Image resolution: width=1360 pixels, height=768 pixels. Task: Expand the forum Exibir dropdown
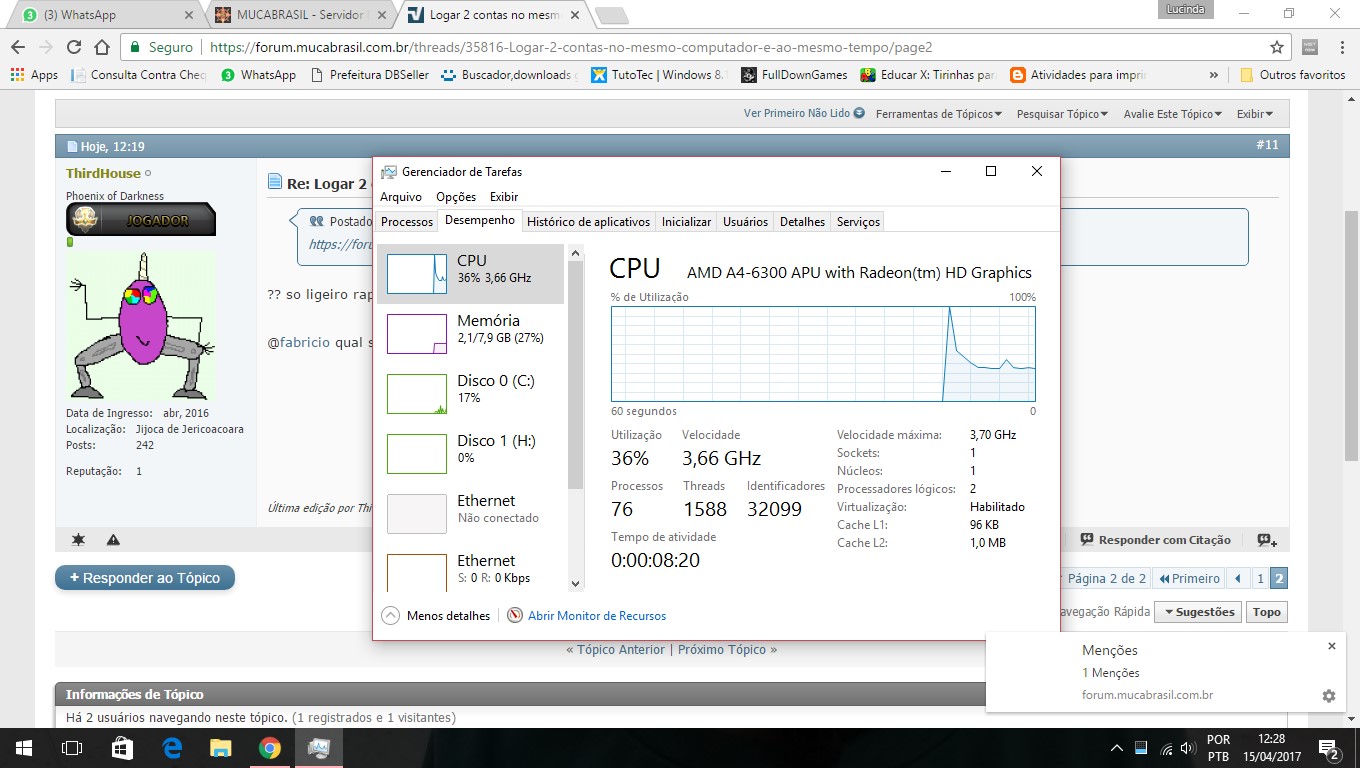[1255, 114]
